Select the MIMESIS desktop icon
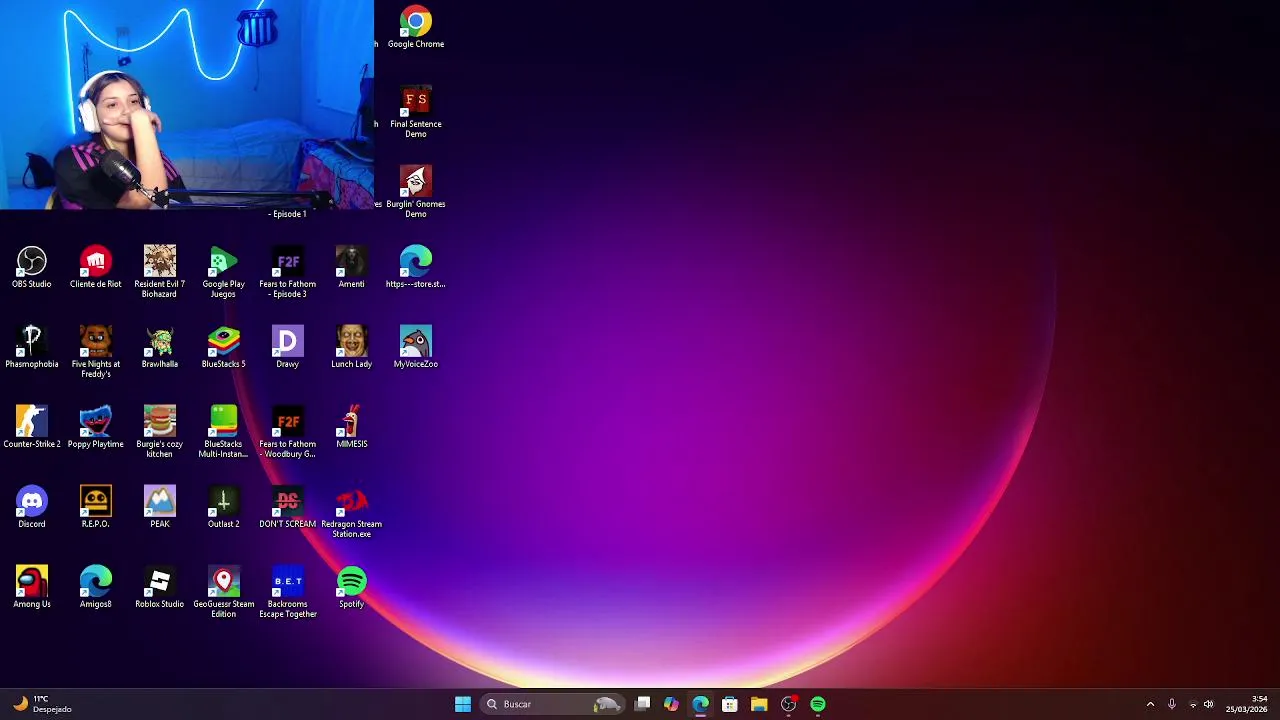1280x720 pixels. click(352, 427)
